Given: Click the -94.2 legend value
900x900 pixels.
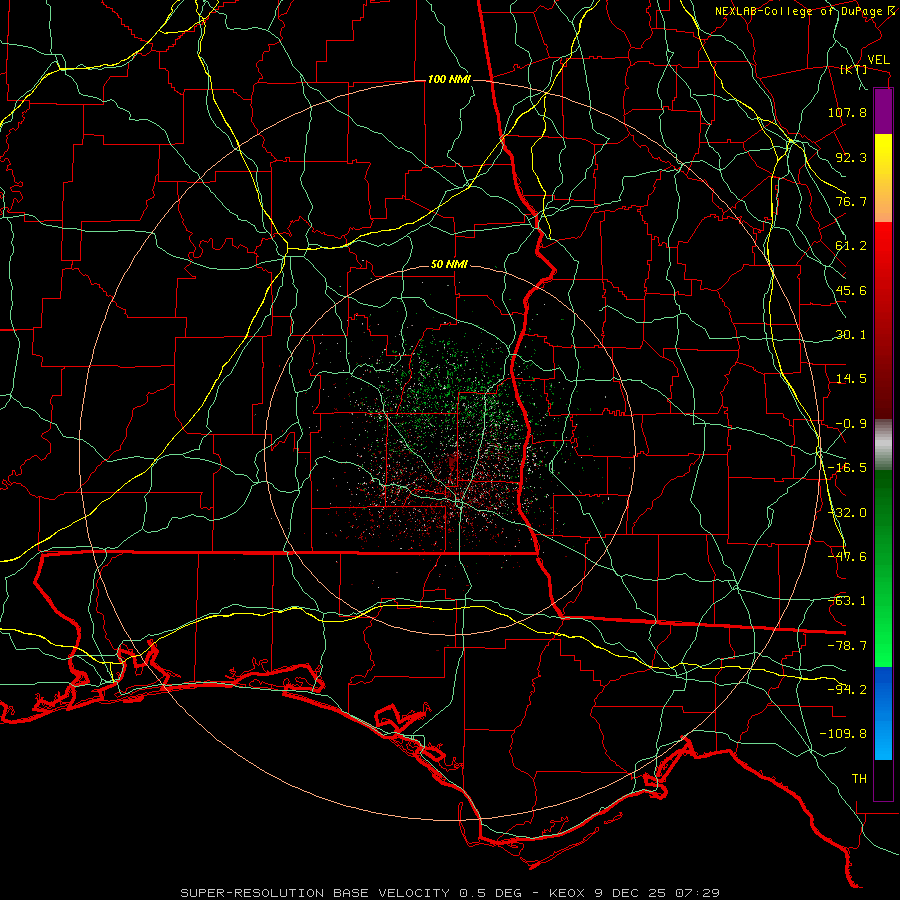Looking at the screenshot, I should [x=847, y=690].
